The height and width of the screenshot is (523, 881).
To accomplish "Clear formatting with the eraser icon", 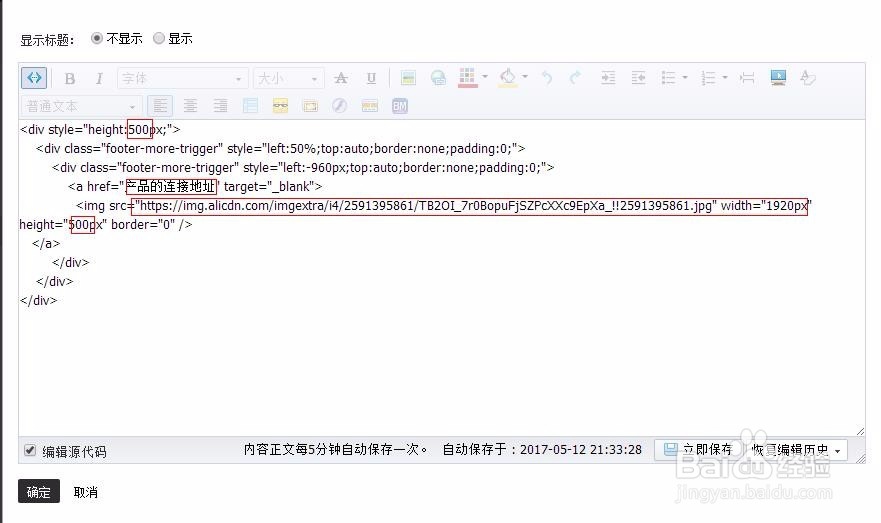I will pos(808,78).
